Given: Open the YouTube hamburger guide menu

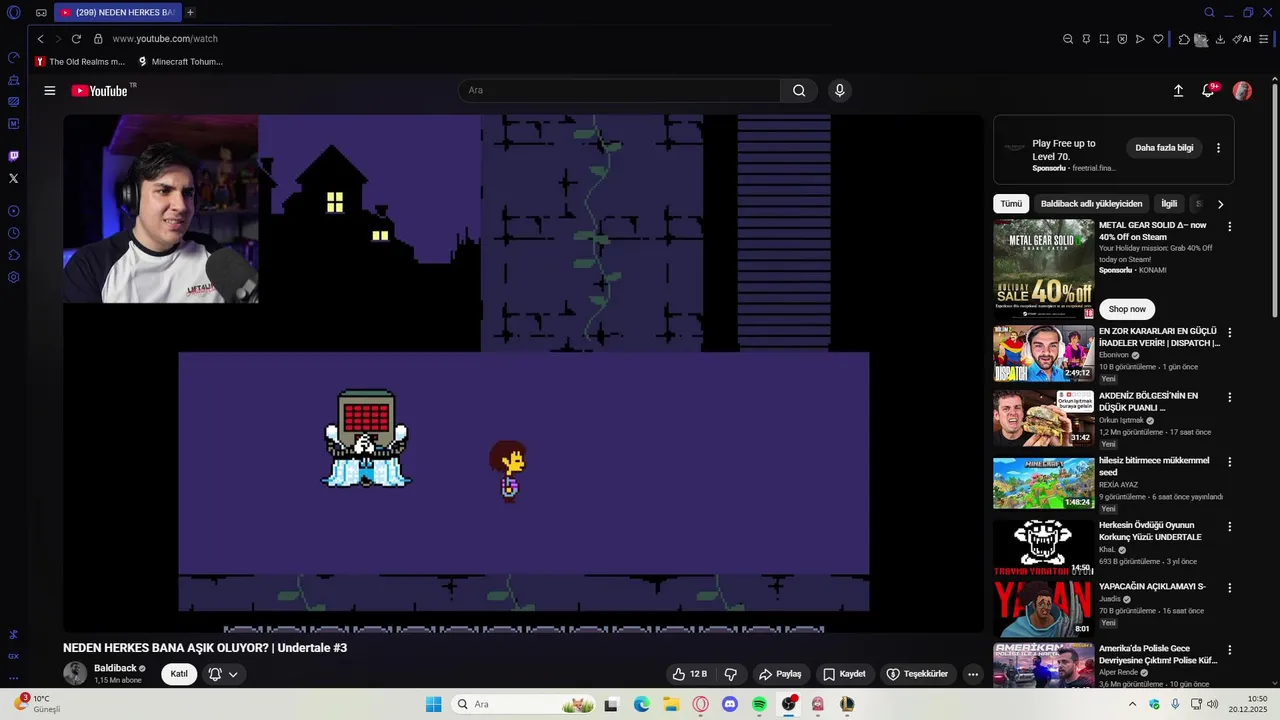Looking at the screenshot, I should click(x=50, y=91).
